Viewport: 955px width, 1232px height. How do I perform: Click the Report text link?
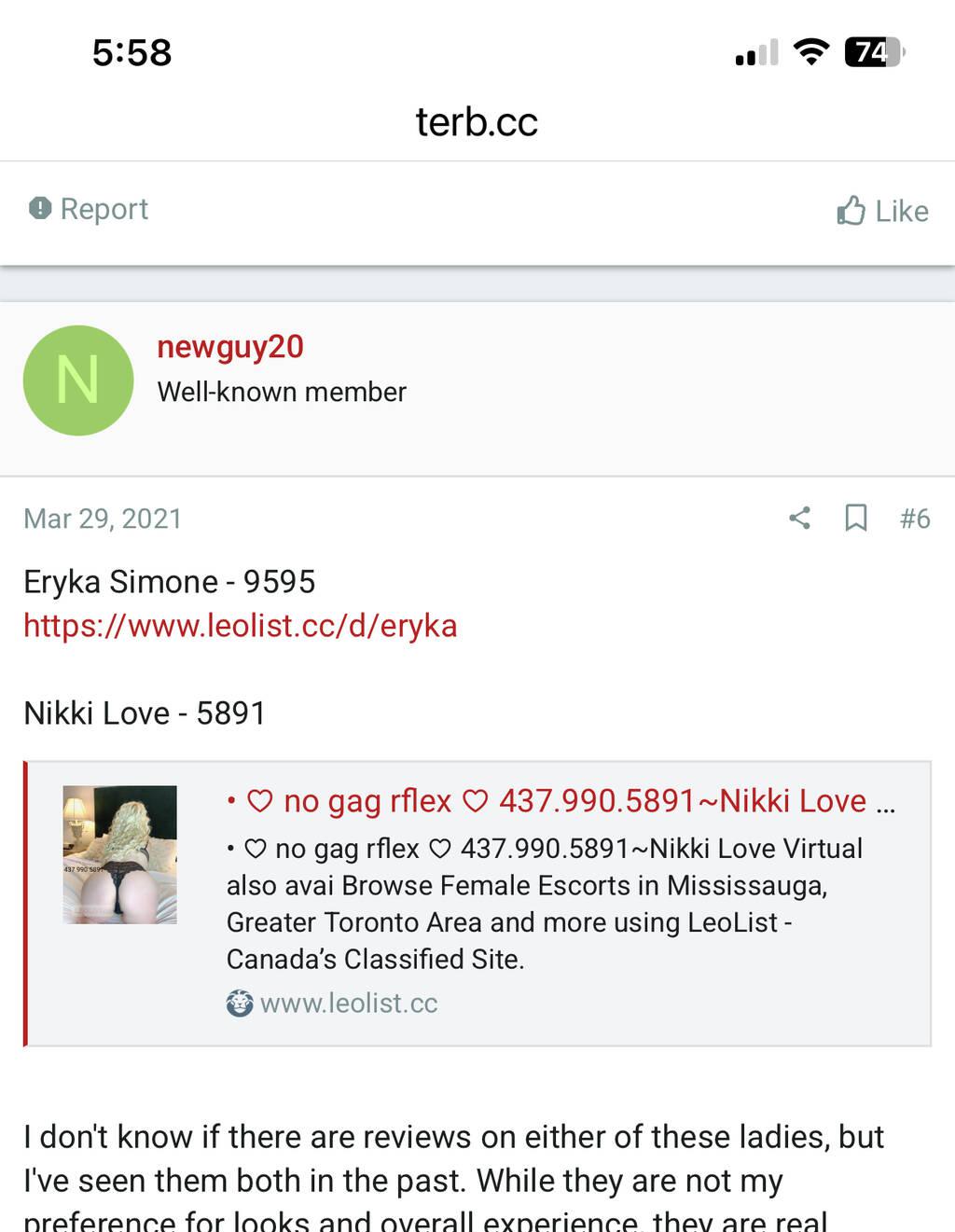(x=104, y=209)
